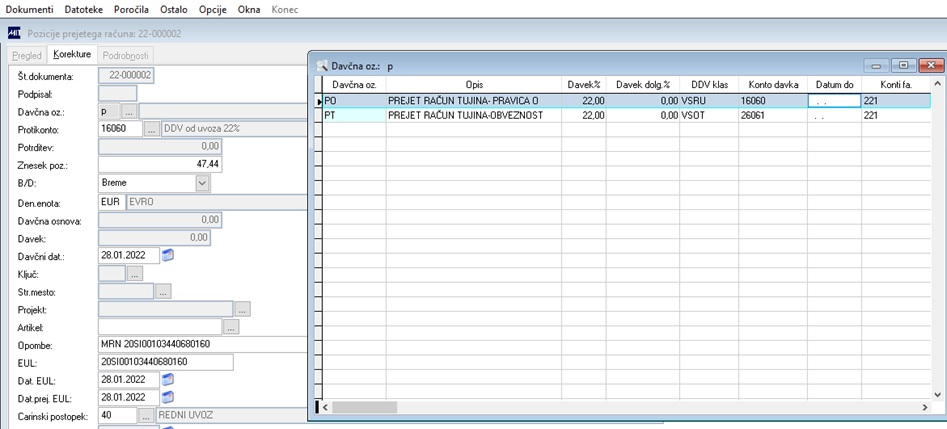947x429 pixels.
Task: Open lookup button beside Str.mesto field
Action: 163,292
